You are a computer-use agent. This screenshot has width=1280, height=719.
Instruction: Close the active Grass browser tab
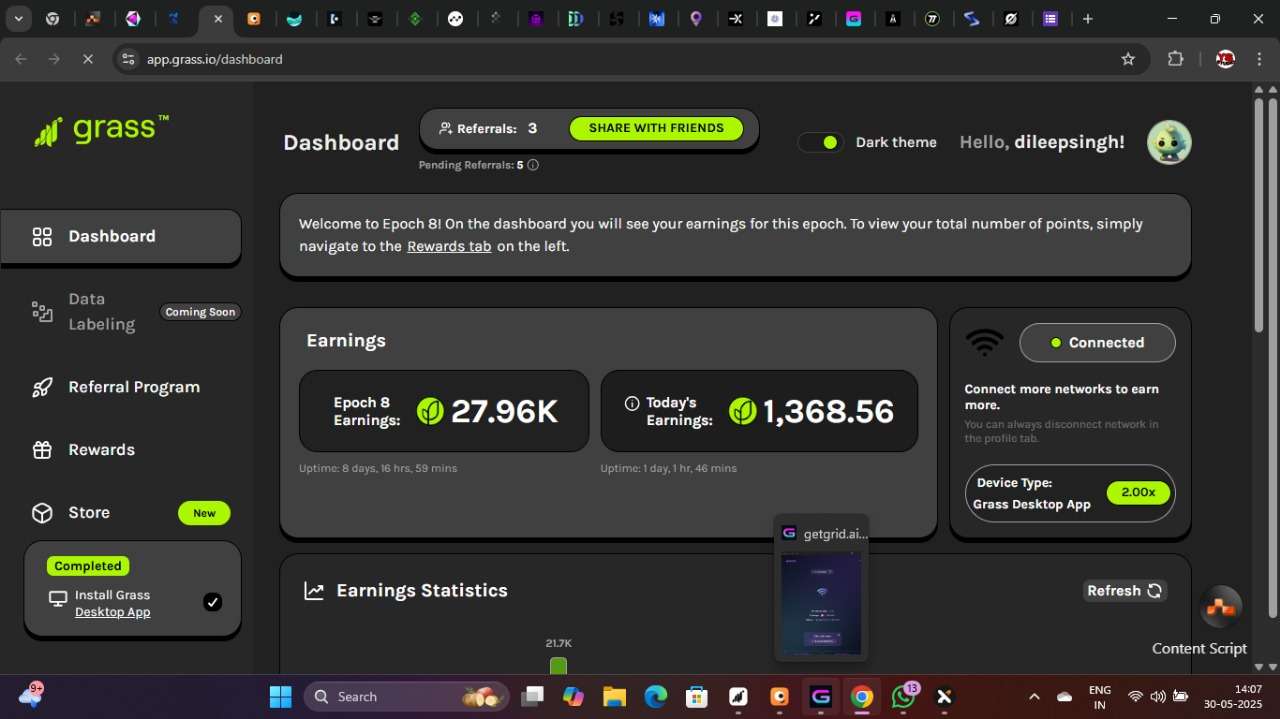click(218, 19)
